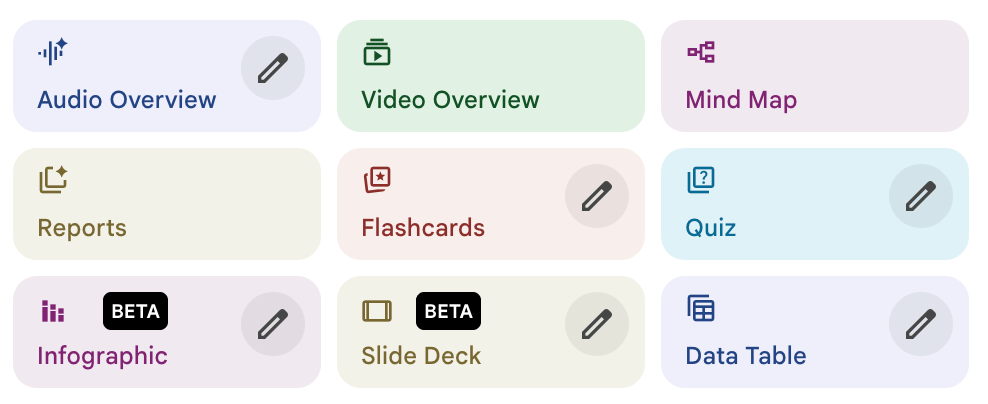Customize the Slide Deck with pencil
The image size is (988, 404).
(597, 324)
